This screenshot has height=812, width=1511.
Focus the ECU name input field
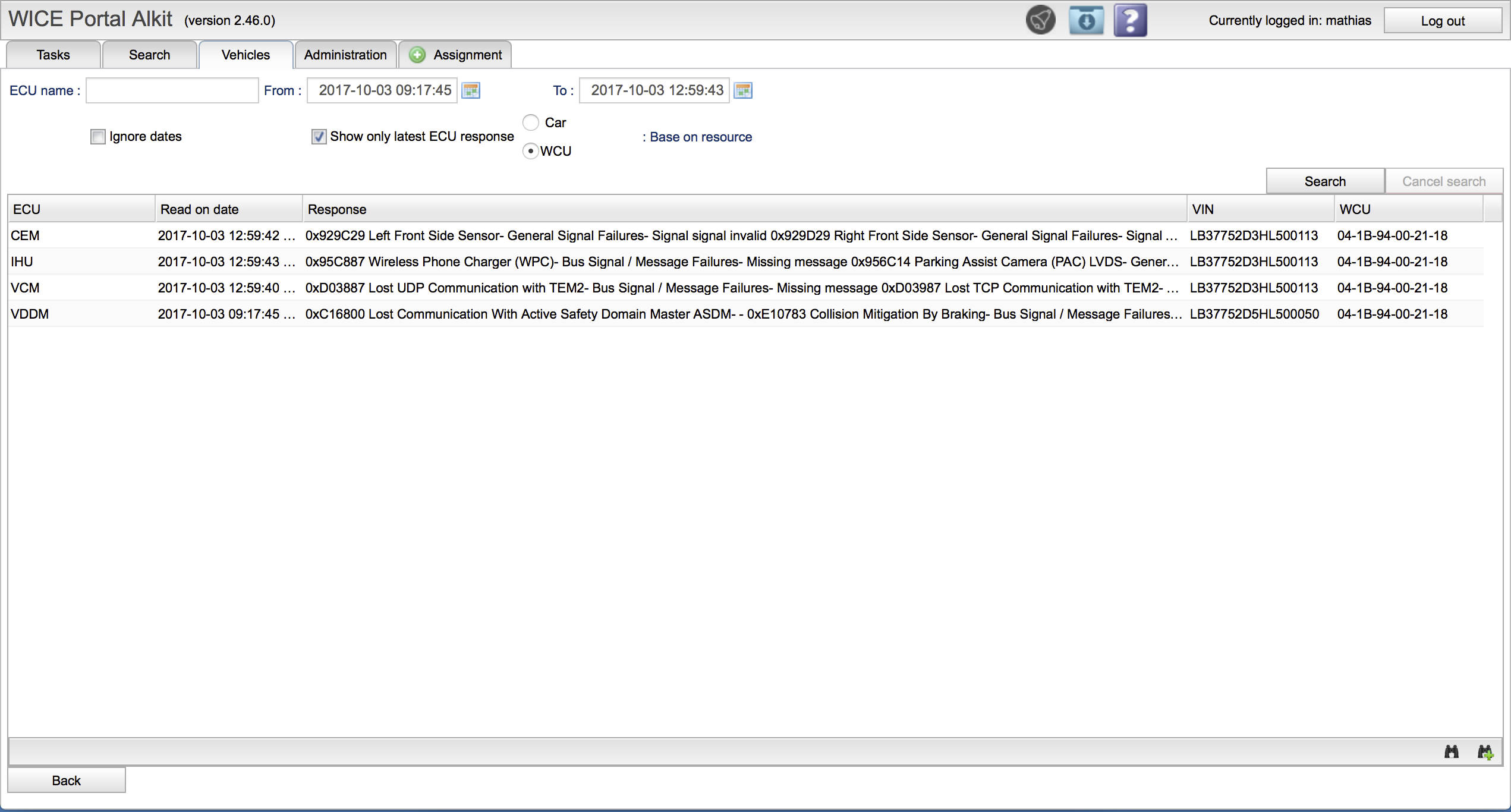click(172, 90)
